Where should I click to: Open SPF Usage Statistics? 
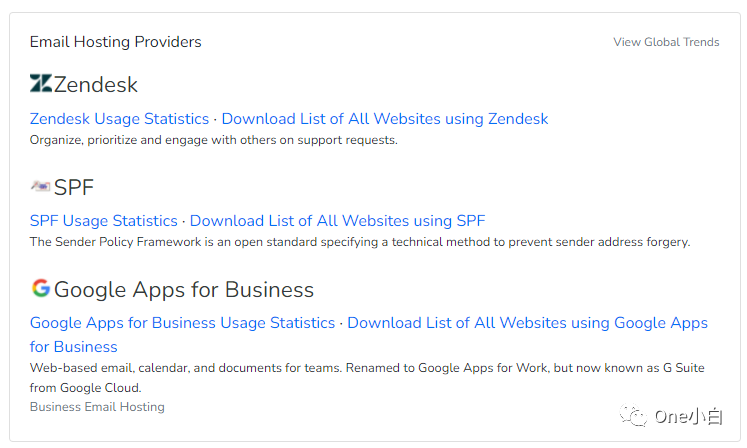pyautogui.click(x=103, y=221)
